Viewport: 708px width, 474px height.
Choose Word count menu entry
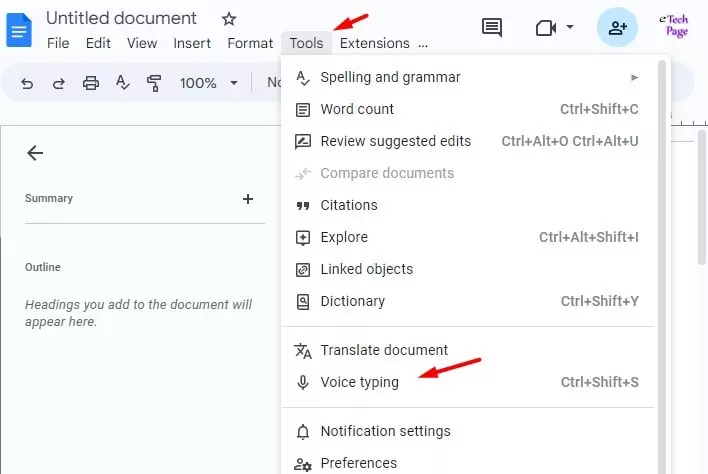click(x=357, y=109)
